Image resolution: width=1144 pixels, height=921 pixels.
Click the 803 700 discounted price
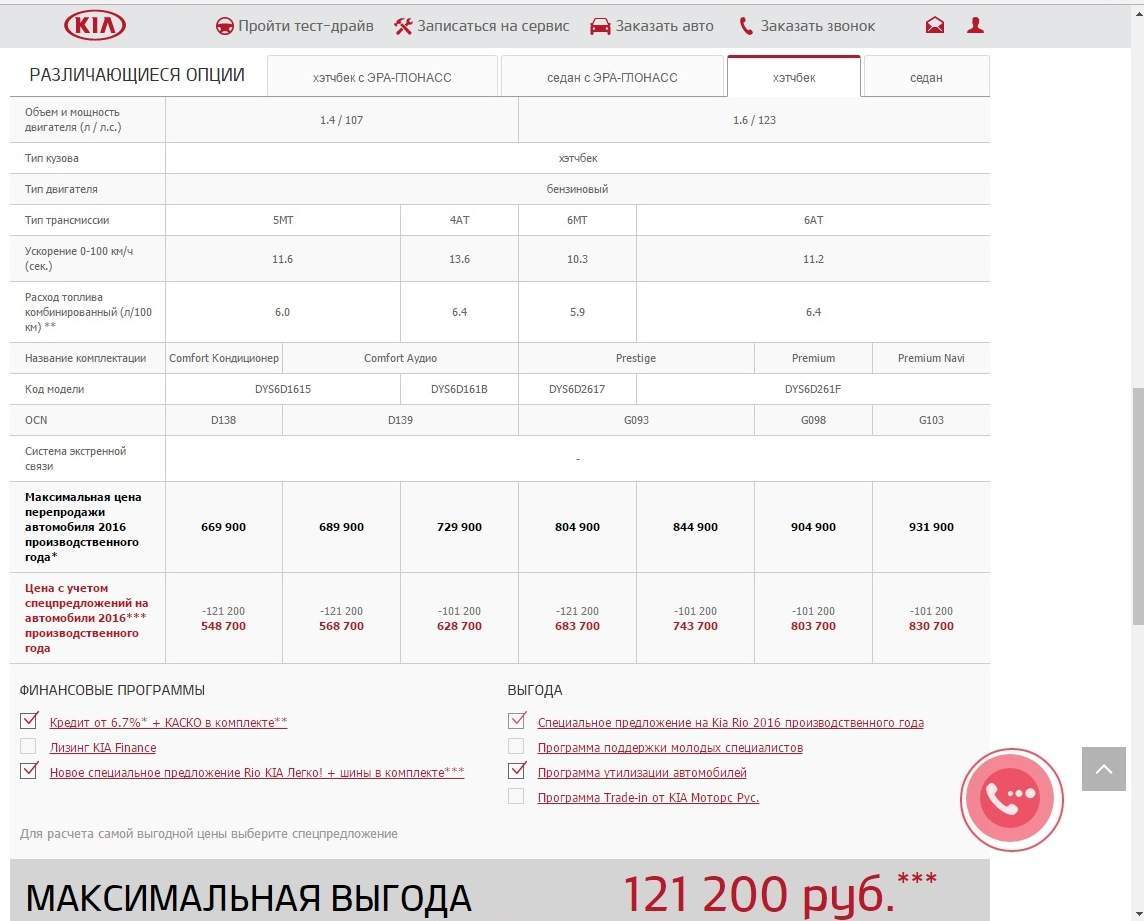(x=813, y=626)
